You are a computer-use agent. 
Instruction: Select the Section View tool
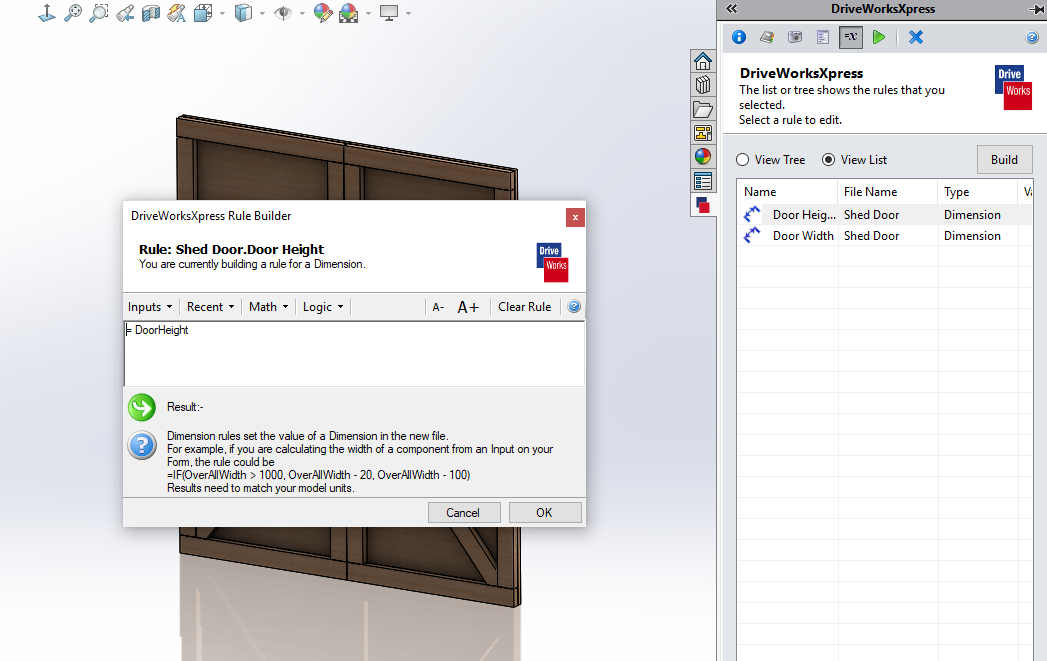pyautogui.click(x=150, y=13)
